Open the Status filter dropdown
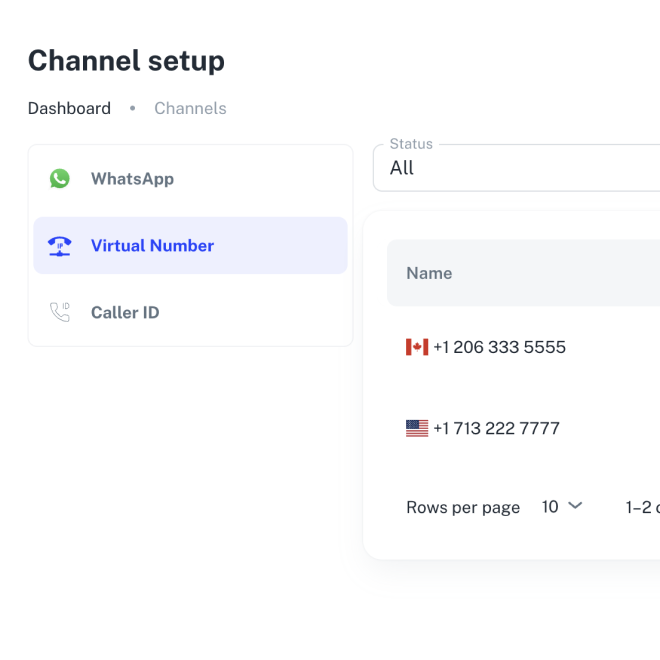The width and height of the screenshot is (660, 660). [x=516, y=168]
